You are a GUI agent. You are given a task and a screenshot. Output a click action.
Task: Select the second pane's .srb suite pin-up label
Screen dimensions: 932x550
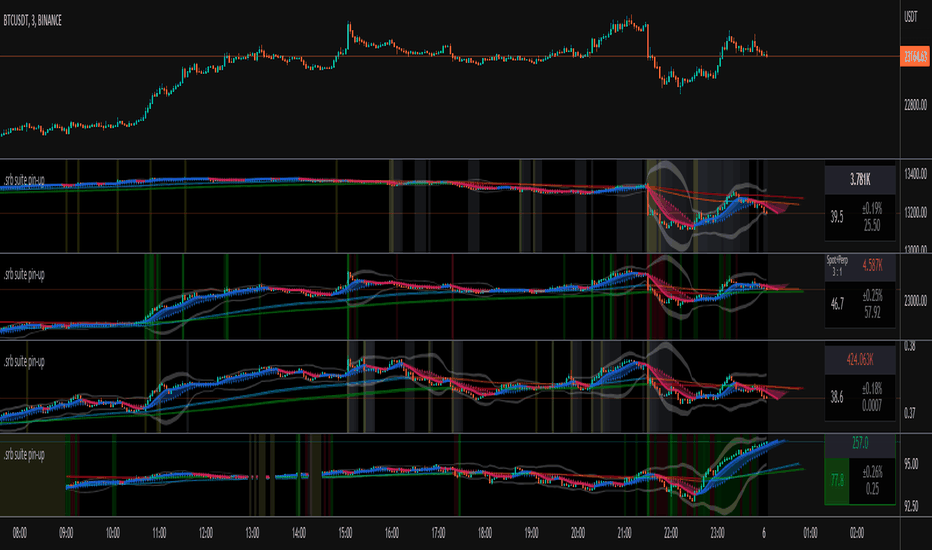pos(24,275)
